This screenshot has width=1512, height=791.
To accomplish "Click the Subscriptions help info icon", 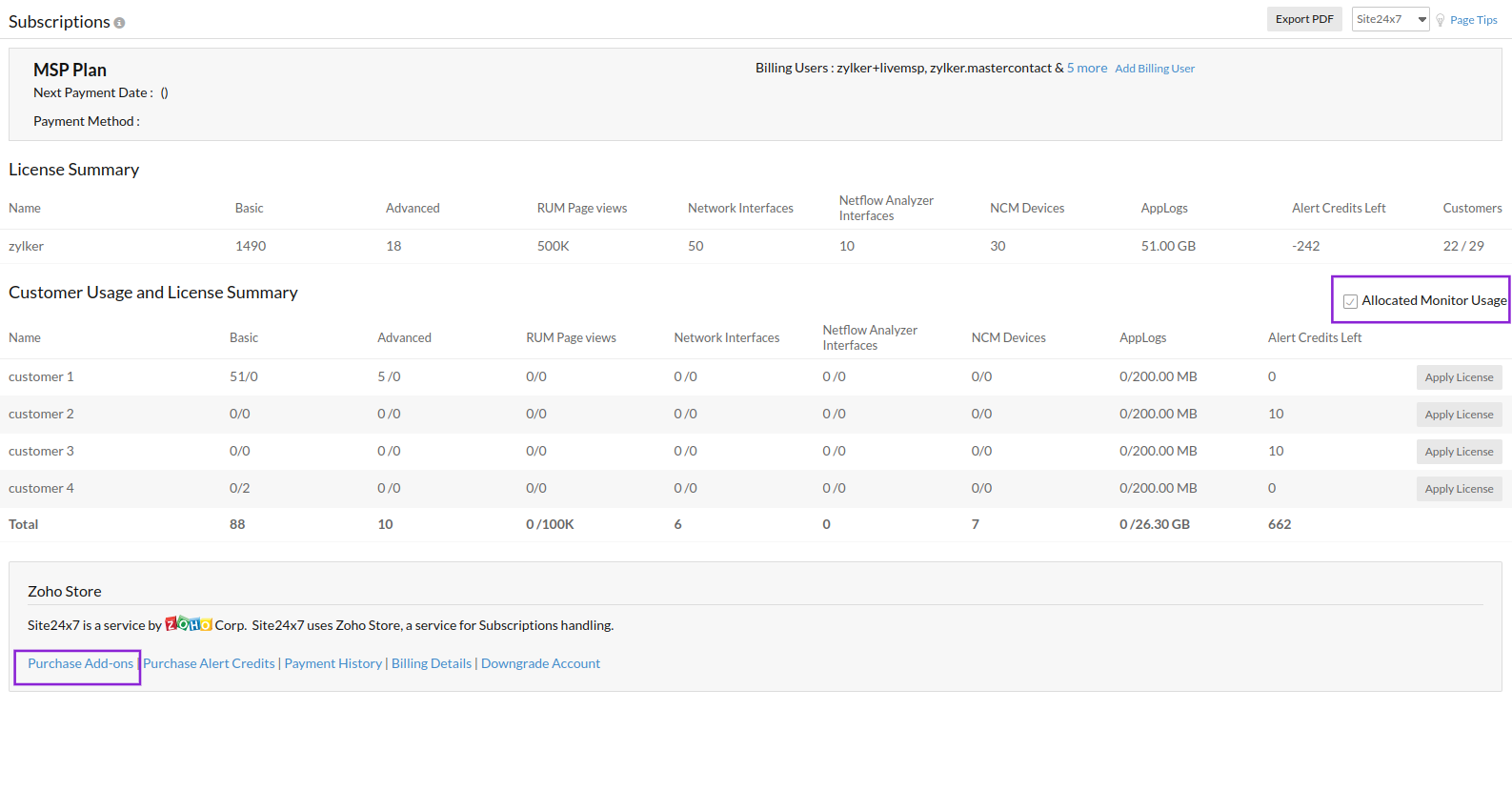I will coord(119,23).
